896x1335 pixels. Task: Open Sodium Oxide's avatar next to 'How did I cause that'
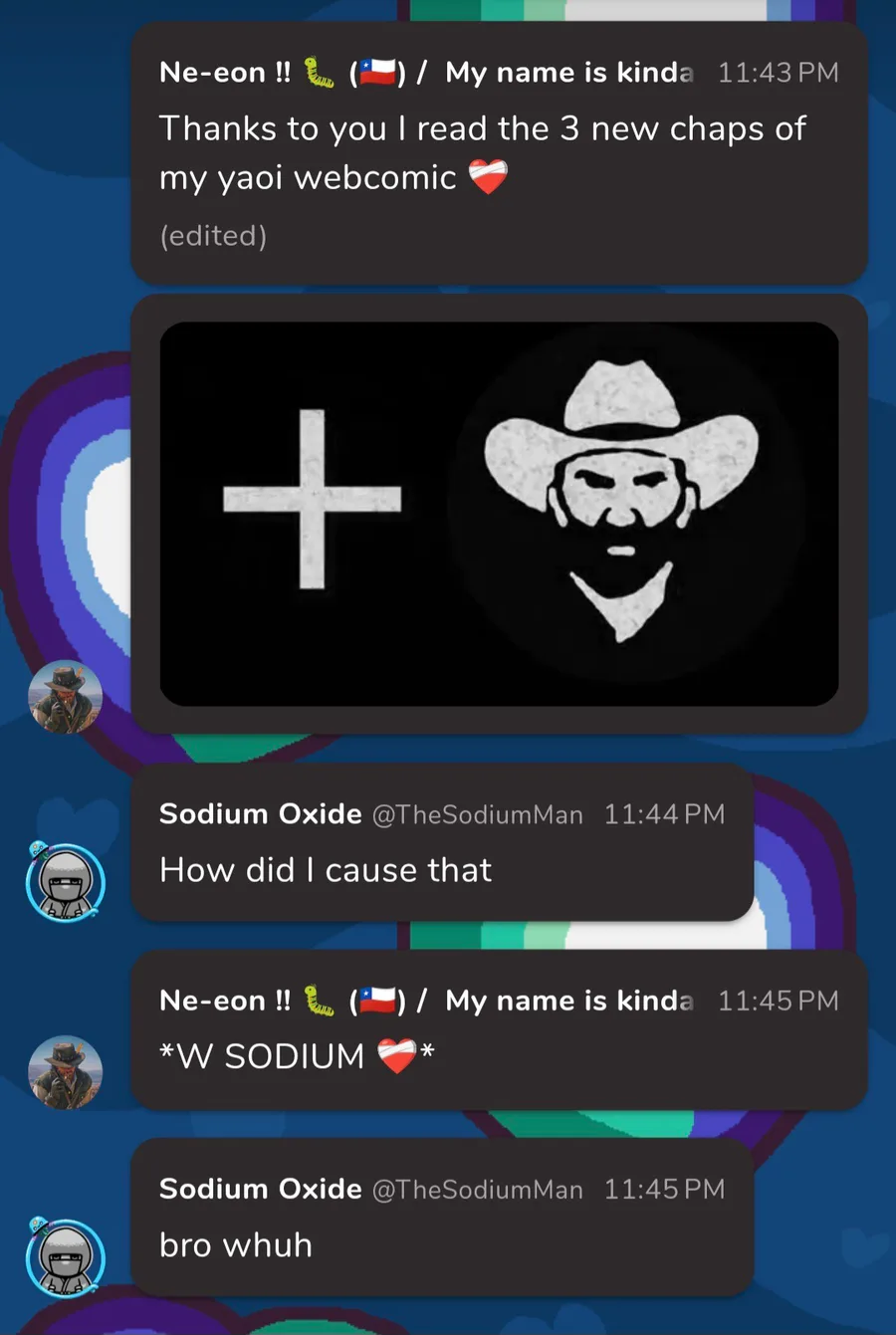(65, 881)
